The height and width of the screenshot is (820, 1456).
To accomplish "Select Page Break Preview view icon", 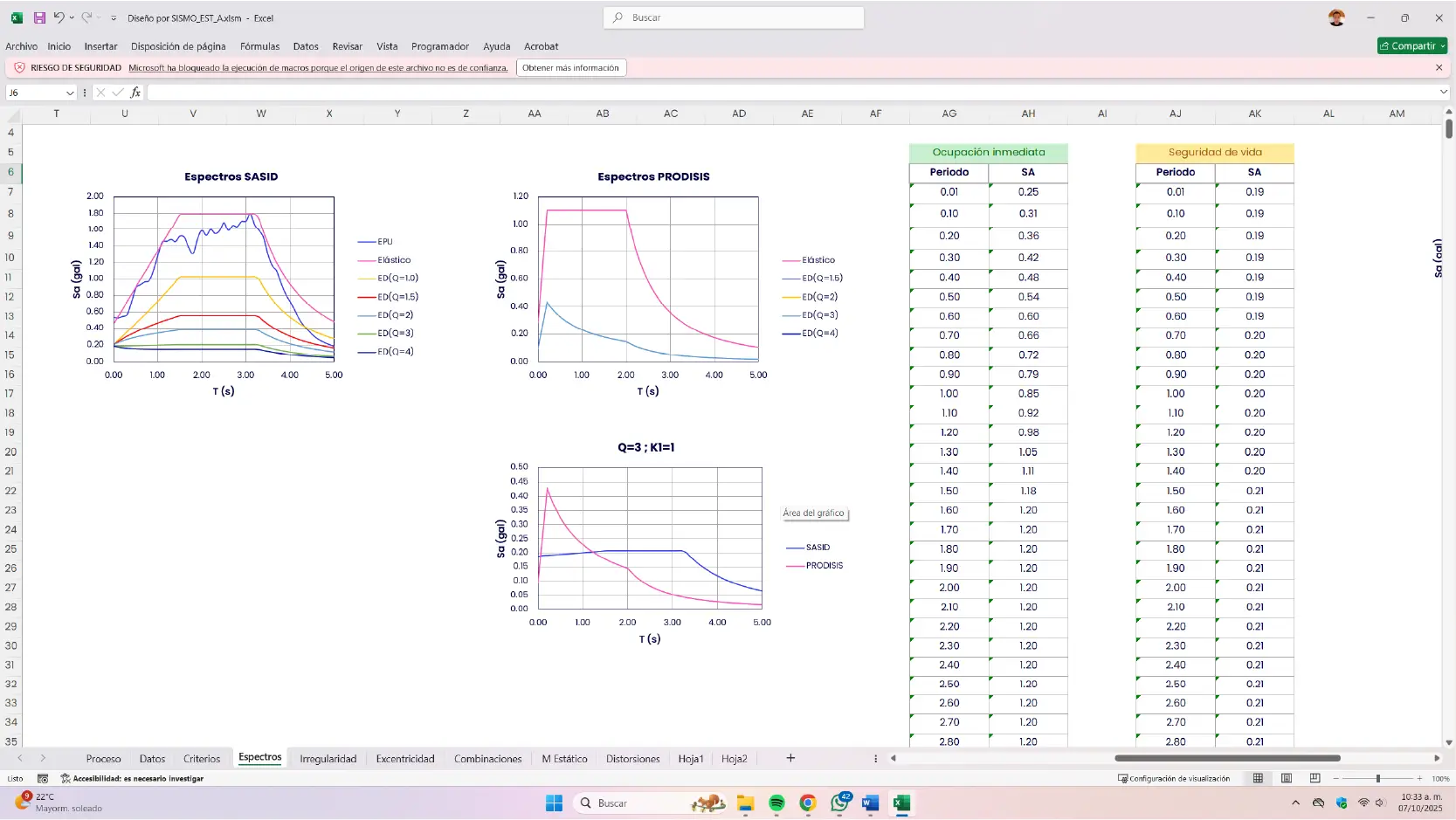I will (x=1315, y=778).
